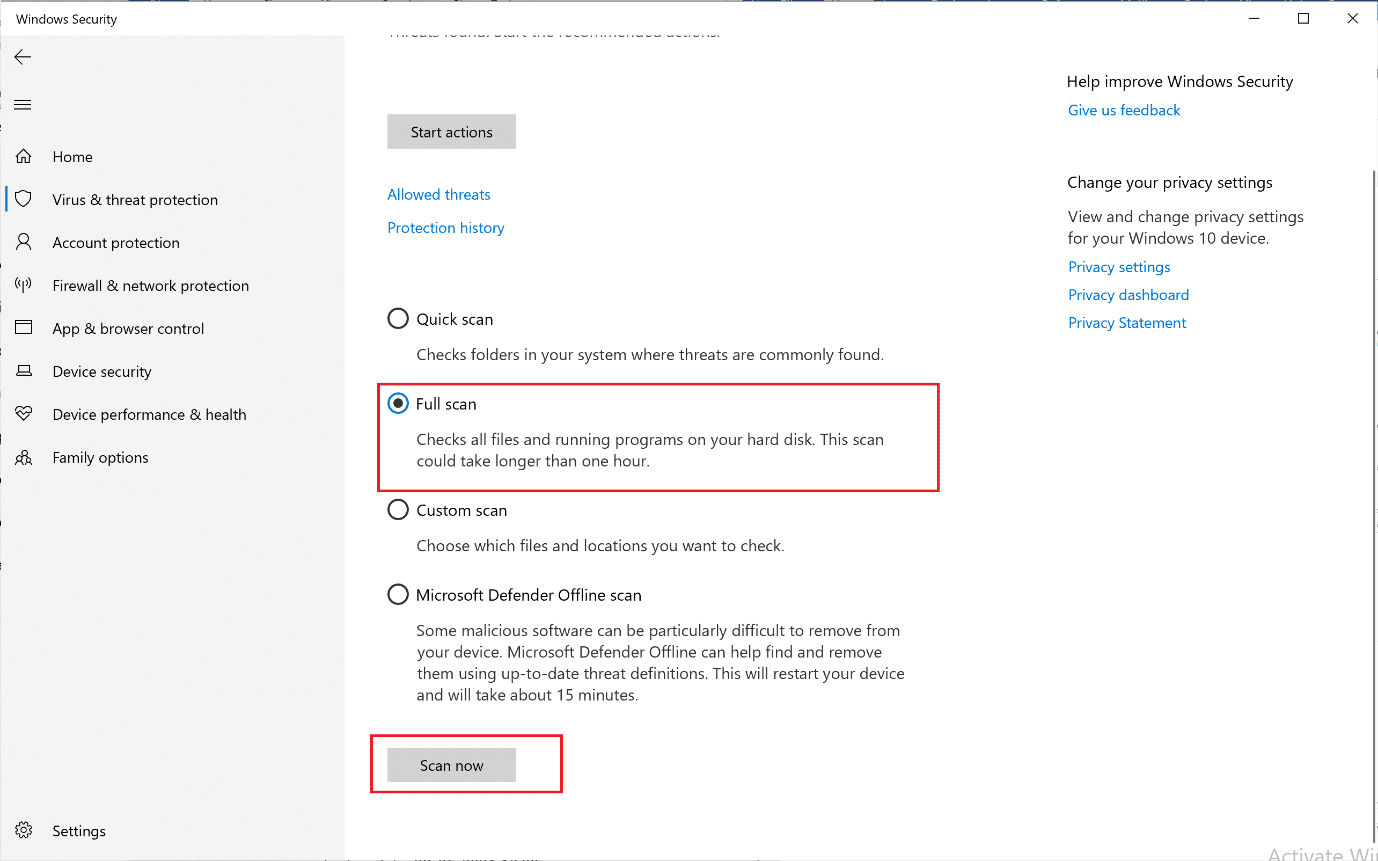The width and height of the screenshot is (1378, 861).
Task: Open the Settings gear
Action: (23, 830)
